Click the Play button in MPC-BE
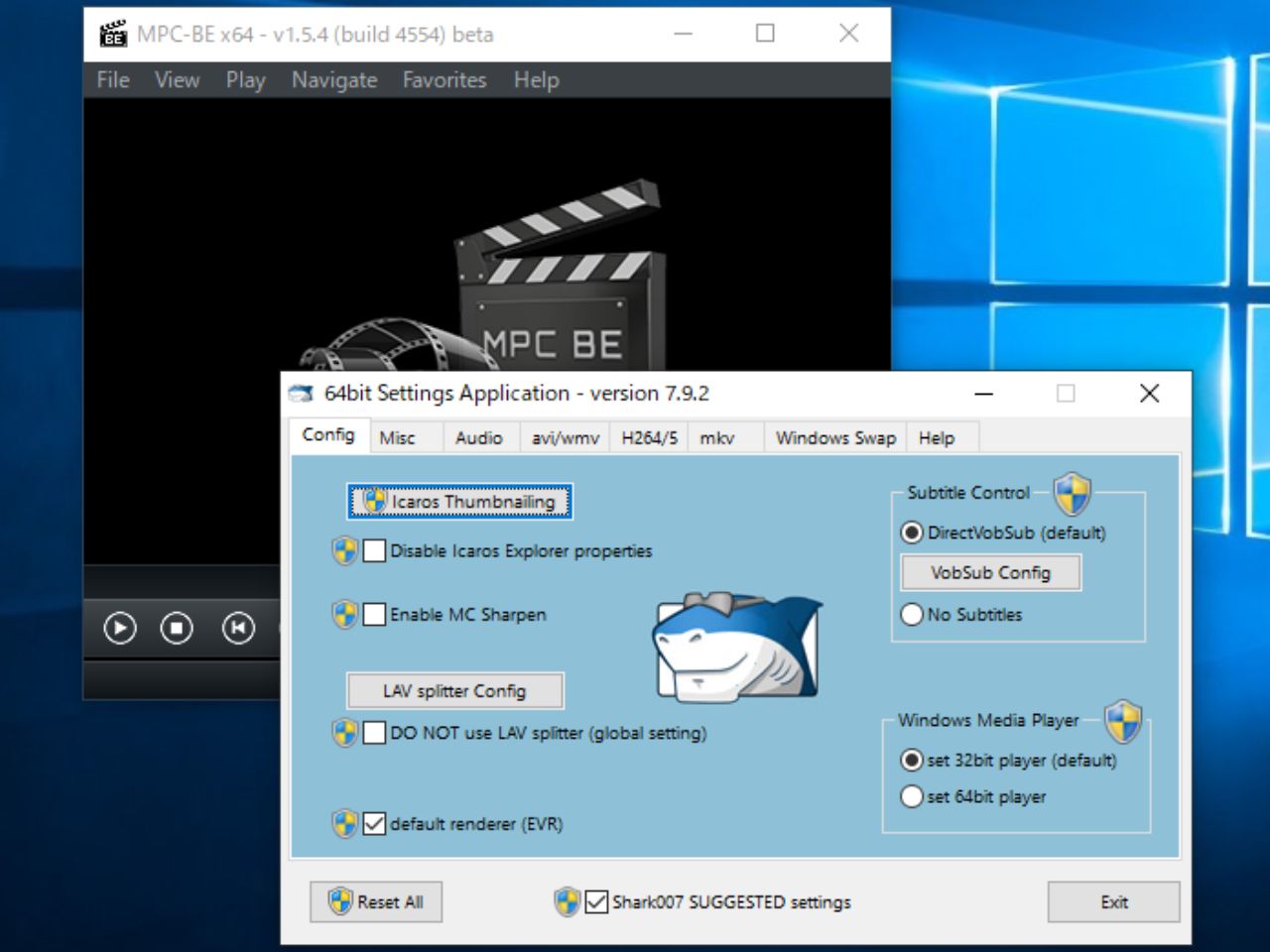The width and height of the screenshot is (1270, 952). (x=119, y=628)
